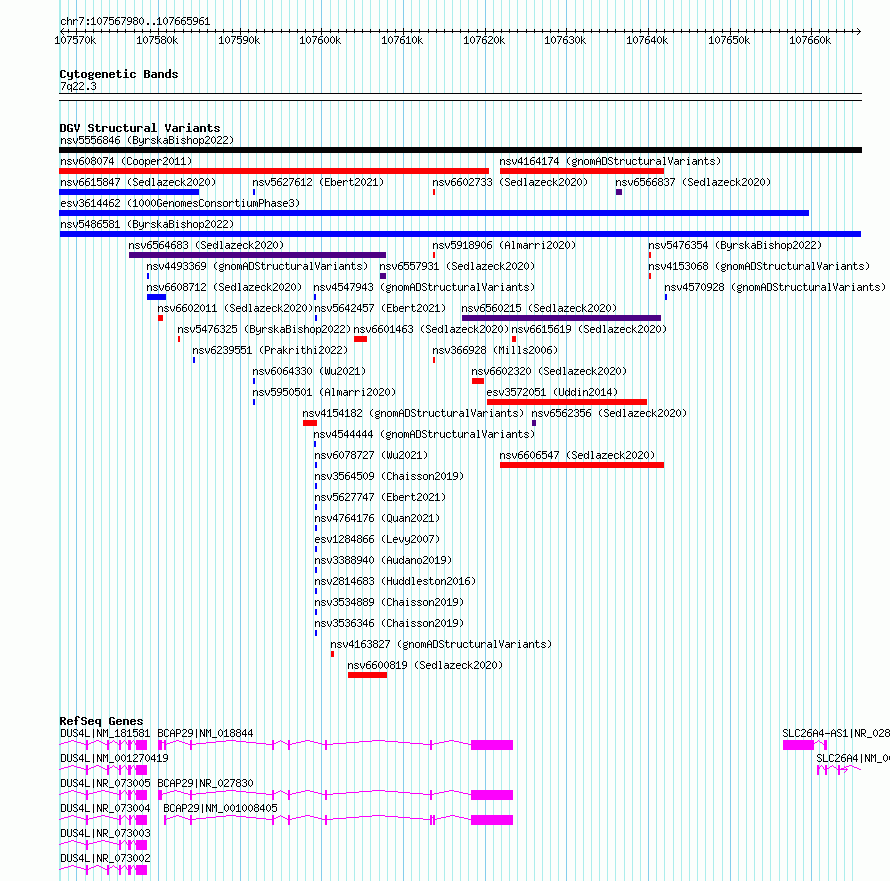This screenshot has width=890, height=881.
Task: Click the BCAP29|NM_001008405 gene label
Action: pyautogui.click(x=220, y=808)
